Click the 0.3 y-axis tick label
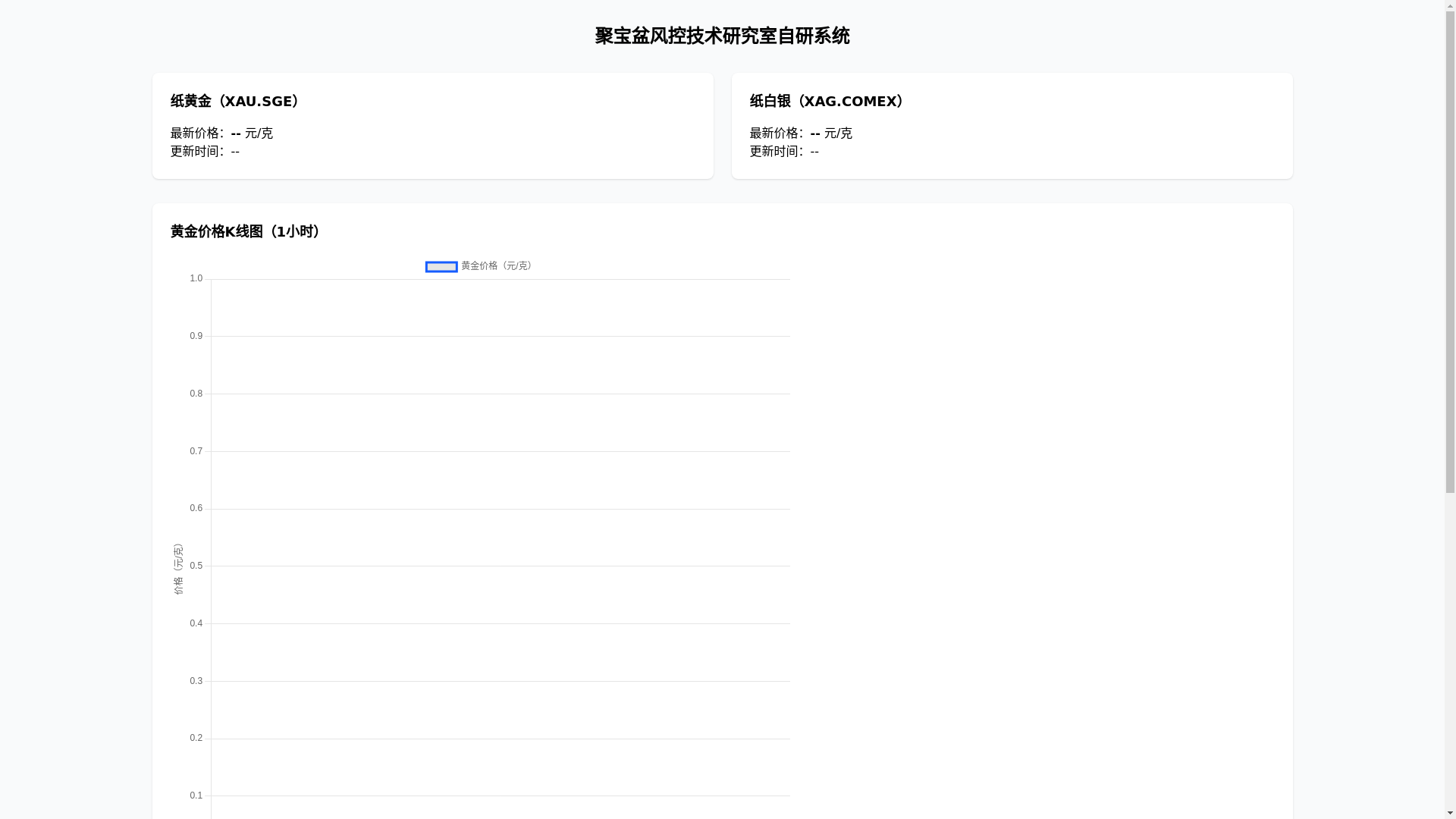Viewport: 1456px width, 819px height. (x=196, y=682)
